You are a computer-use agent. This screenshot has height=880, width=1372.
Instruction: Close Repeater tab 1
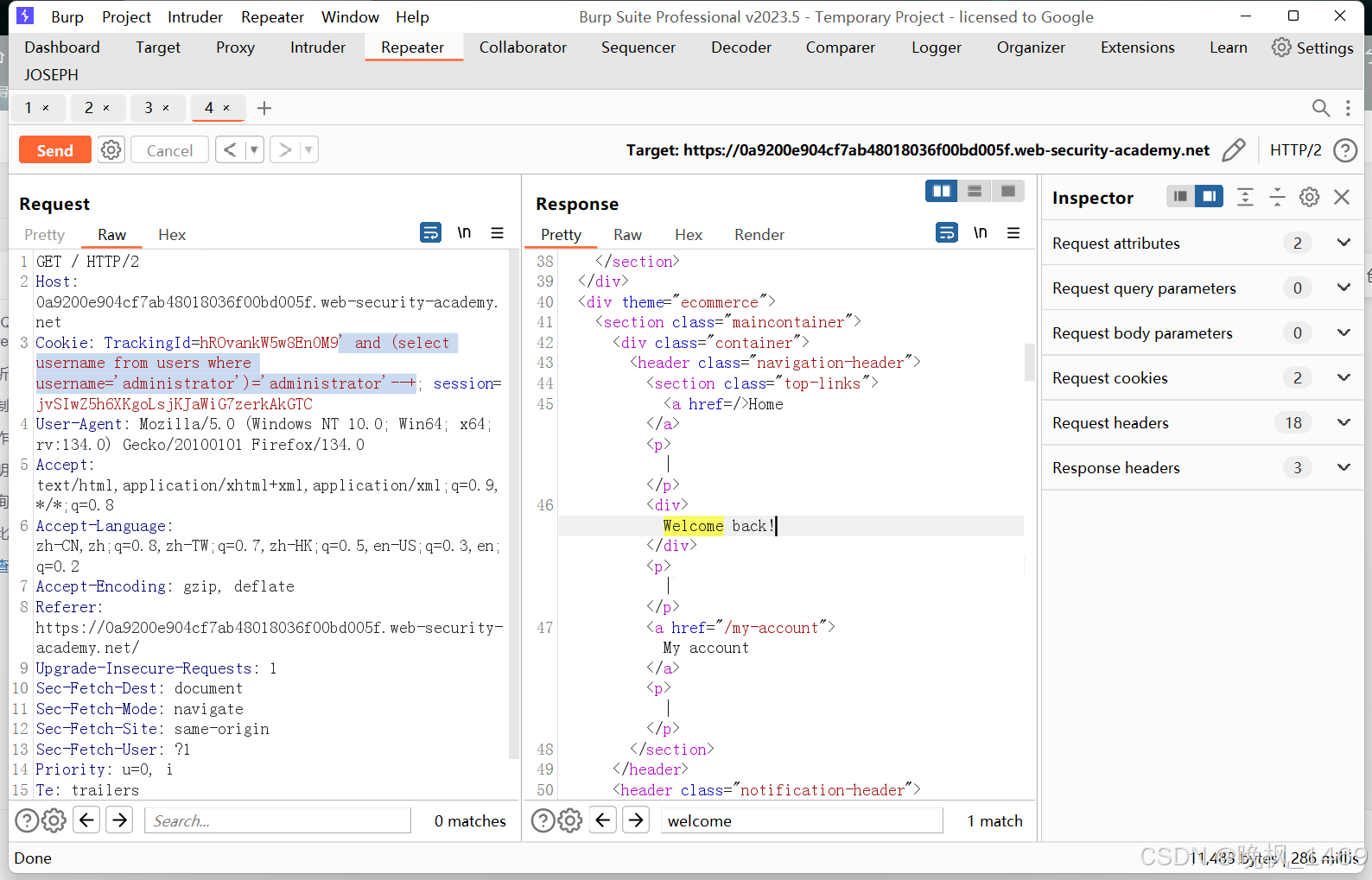46,108
